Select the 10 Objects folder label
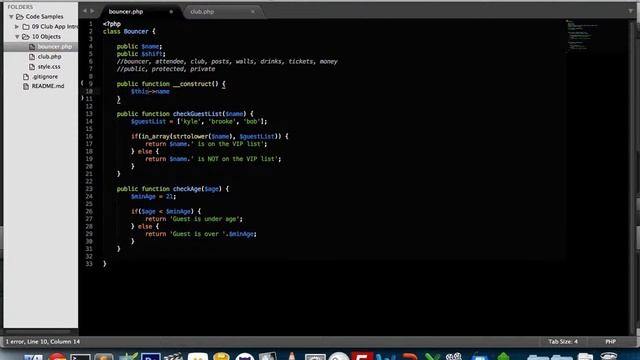The height and width of the screenshot is (360, 640). 46,37
